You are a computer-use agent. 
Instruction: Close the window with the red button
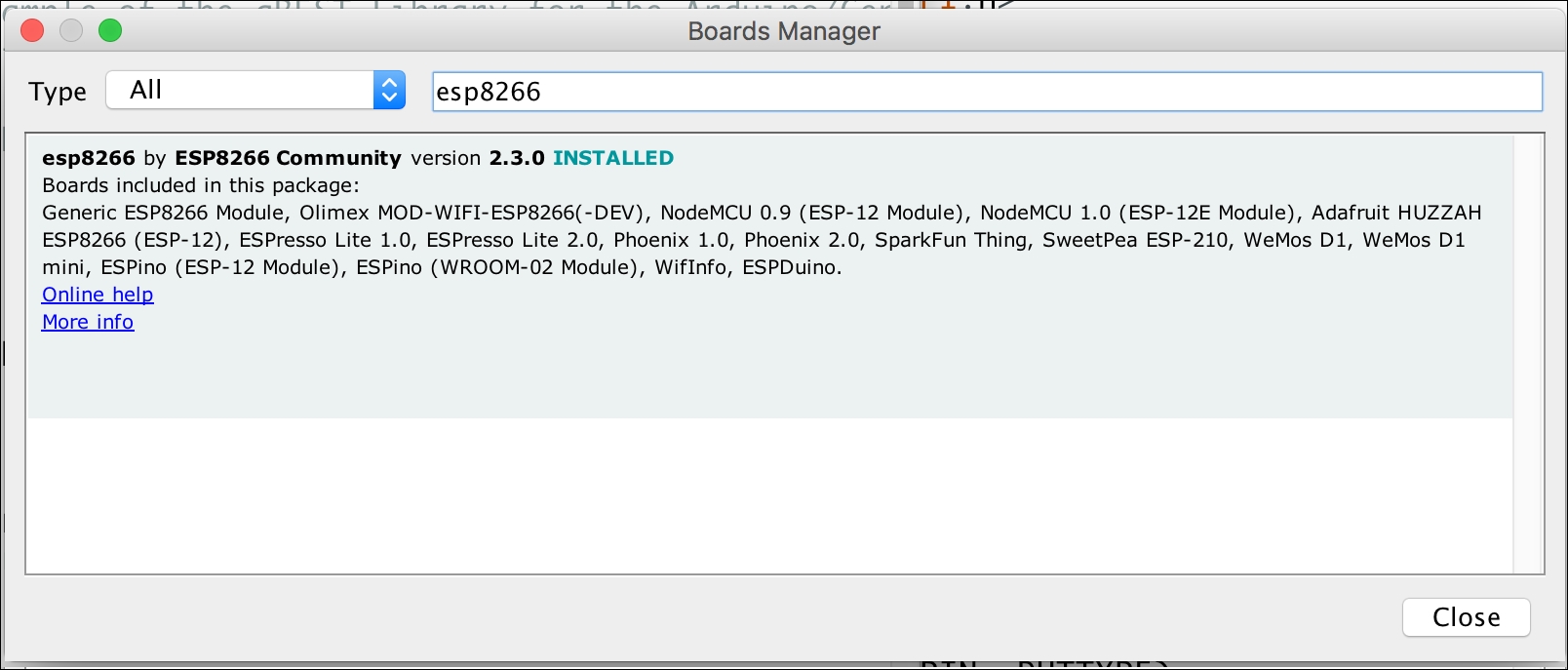pos(32,31)
